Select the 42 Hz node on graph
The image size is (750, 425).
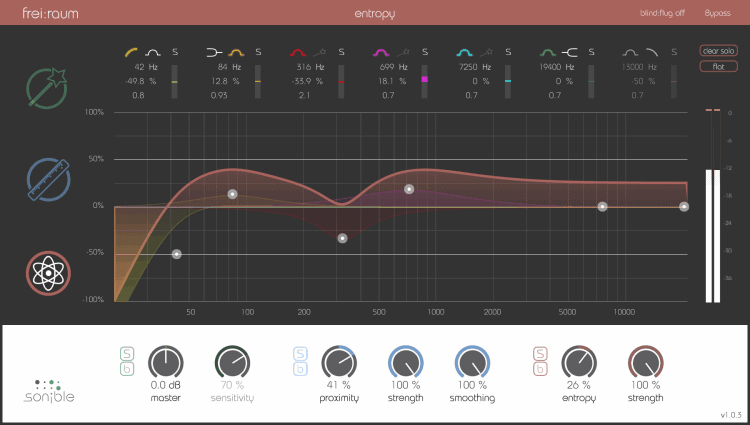[176, 254]
